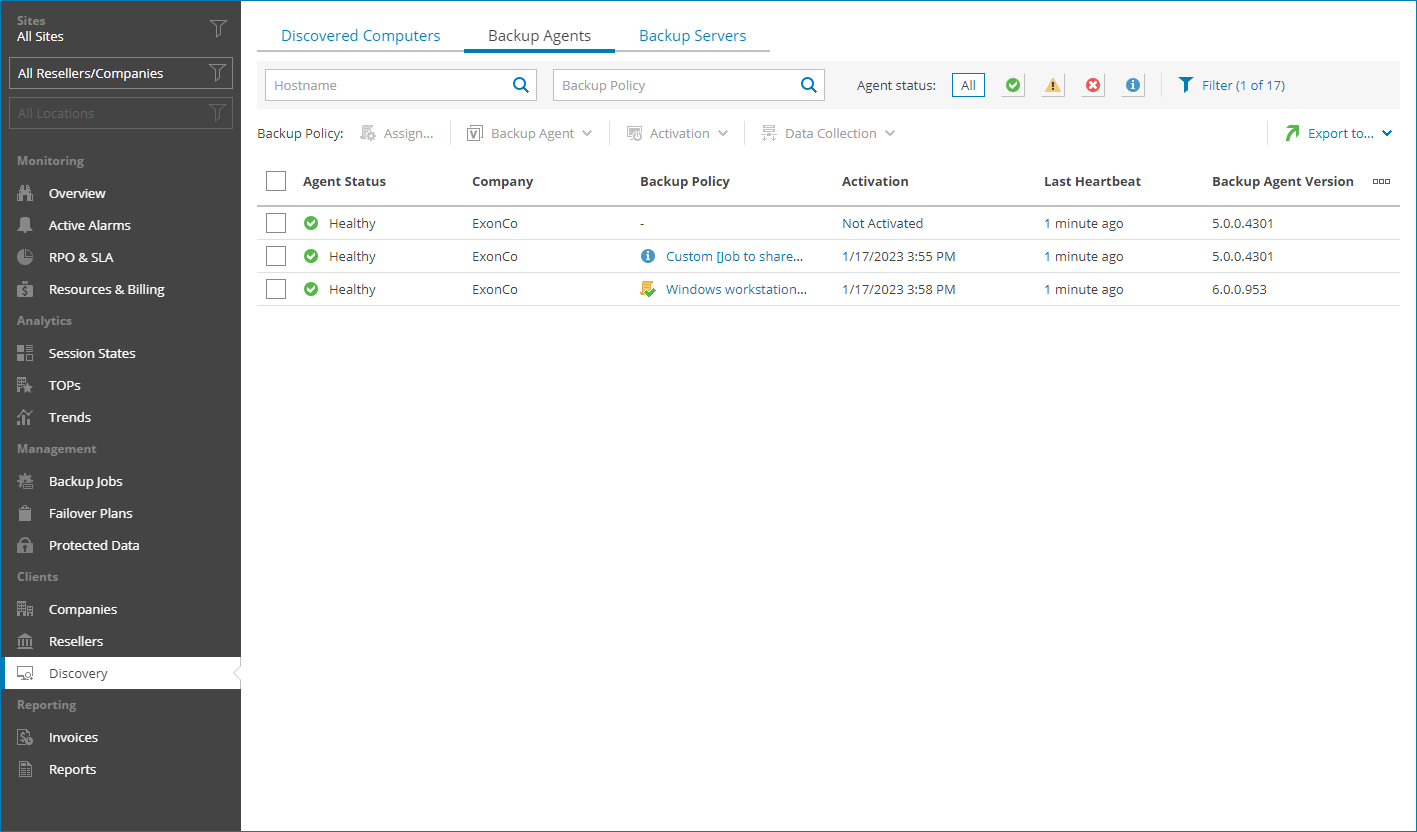1417x832 pixels.
Task: Click the '1/17/2023 3:55 PM' activation cell
Action: click(898, 256)
